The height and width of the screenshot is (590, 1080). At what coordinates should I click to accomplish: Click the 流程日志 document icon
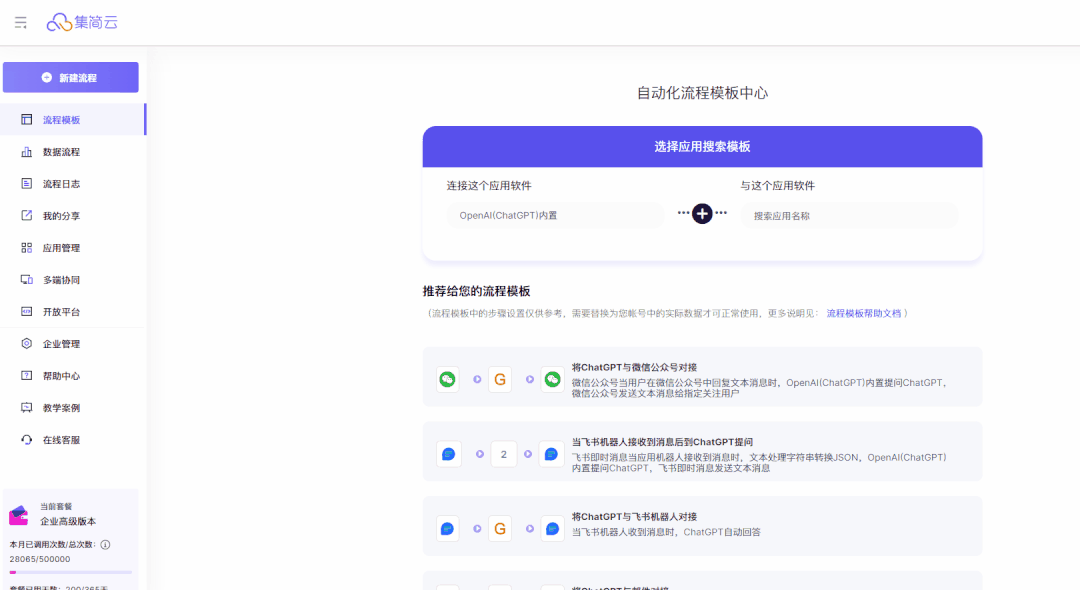[26, 183]
